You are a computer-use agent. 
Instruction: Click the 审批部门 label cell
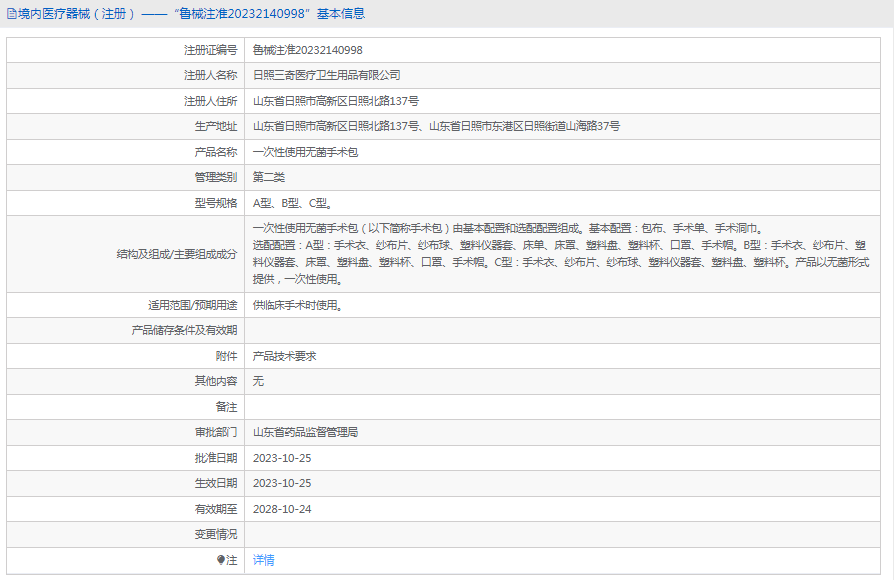pyautogui.click(x=125, y=432)
